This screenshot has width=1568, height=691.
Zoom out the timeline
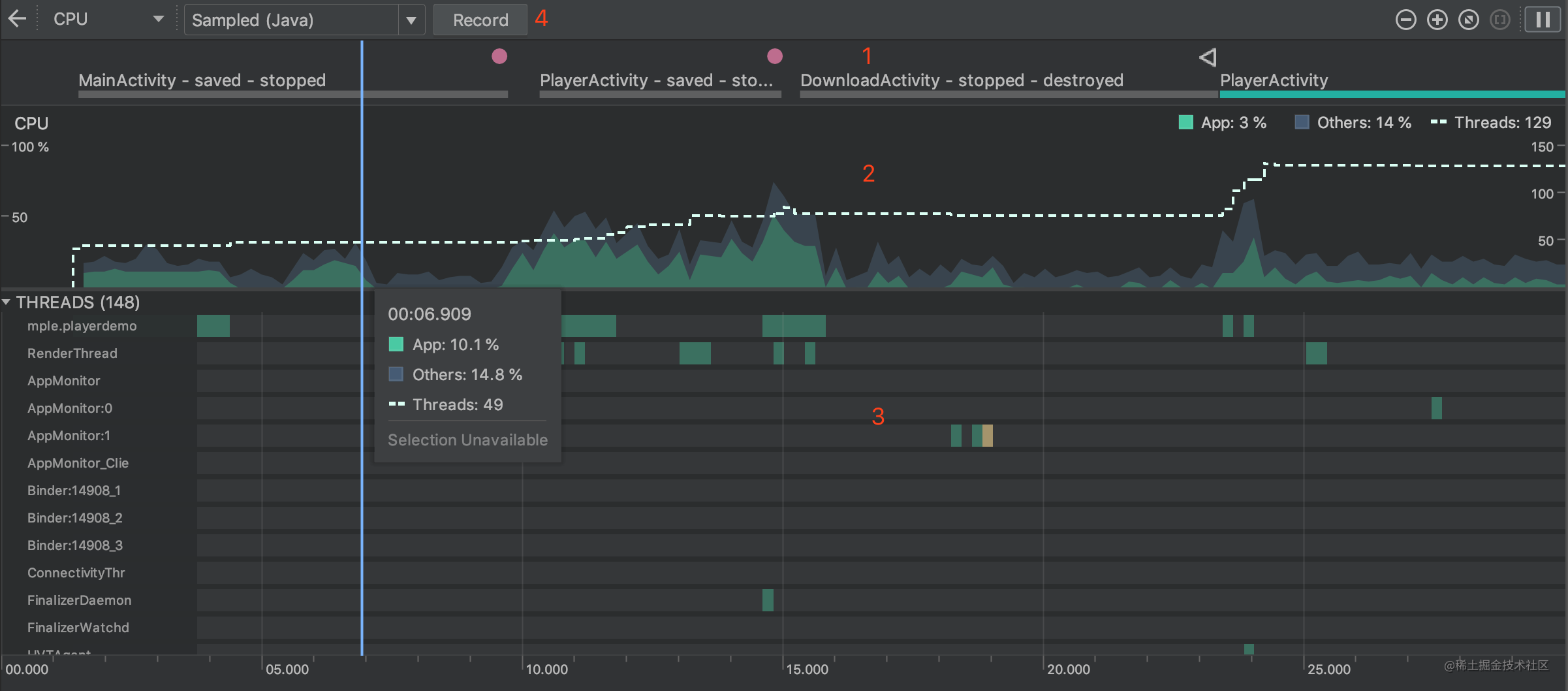(x=1405, y=20)
